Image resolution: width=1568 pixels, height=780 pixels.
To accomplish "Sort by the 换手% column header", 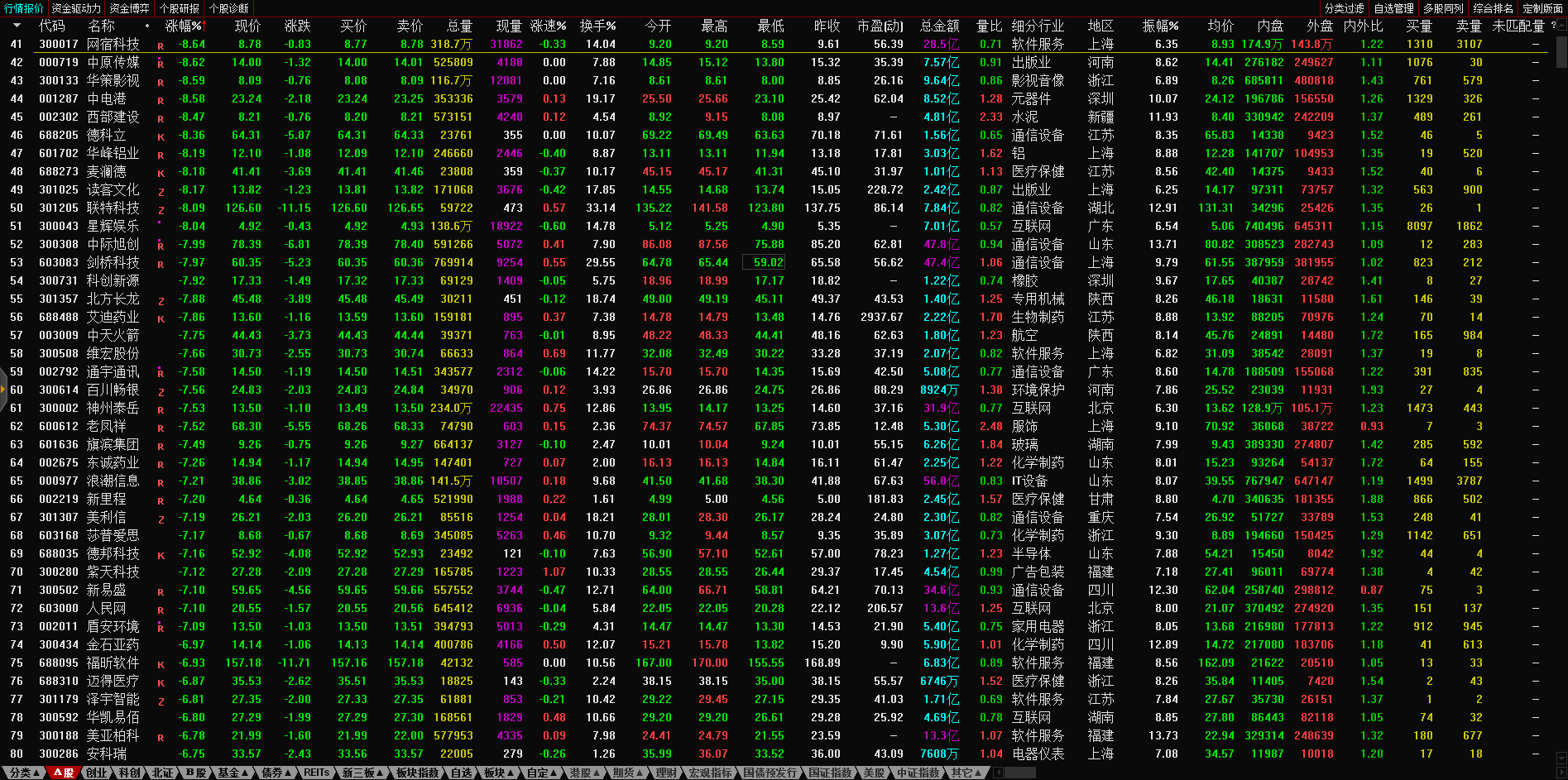I will click(597, 26).
